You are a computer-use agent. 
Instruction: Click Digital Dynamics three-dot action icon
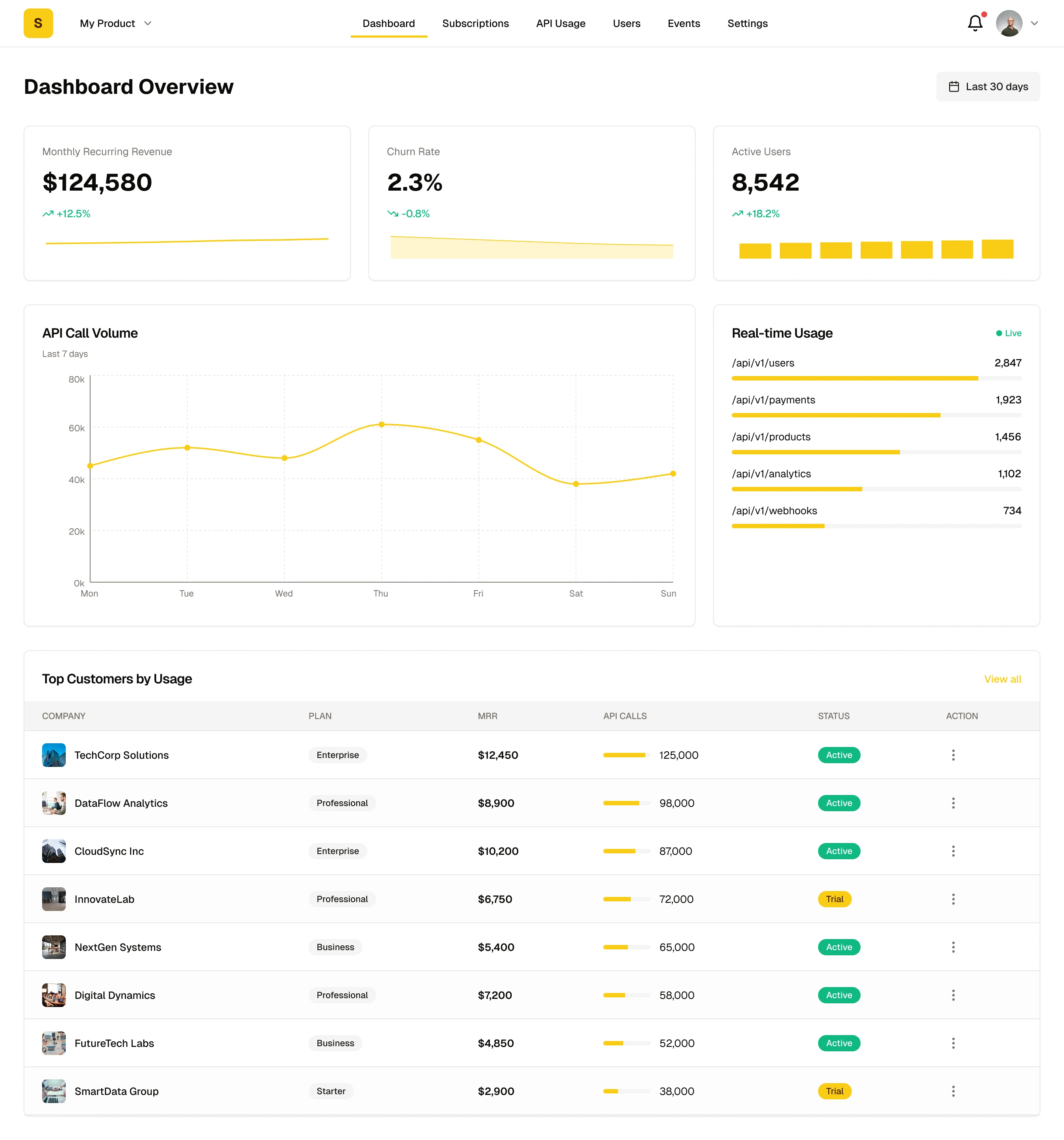click(x=953, y=995)
